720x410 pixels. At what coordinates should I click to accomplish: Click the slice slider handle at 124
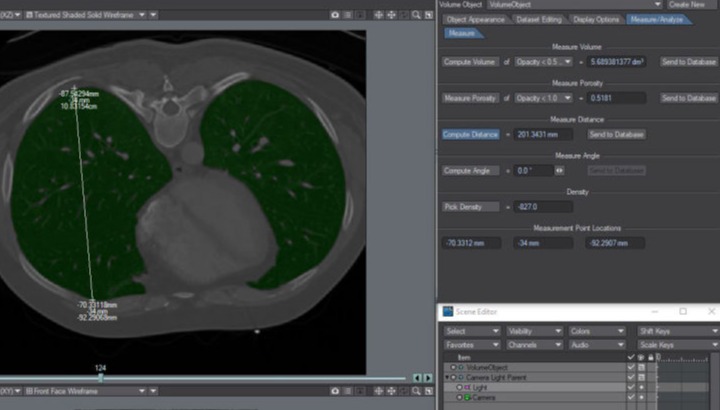pos(100,378)
